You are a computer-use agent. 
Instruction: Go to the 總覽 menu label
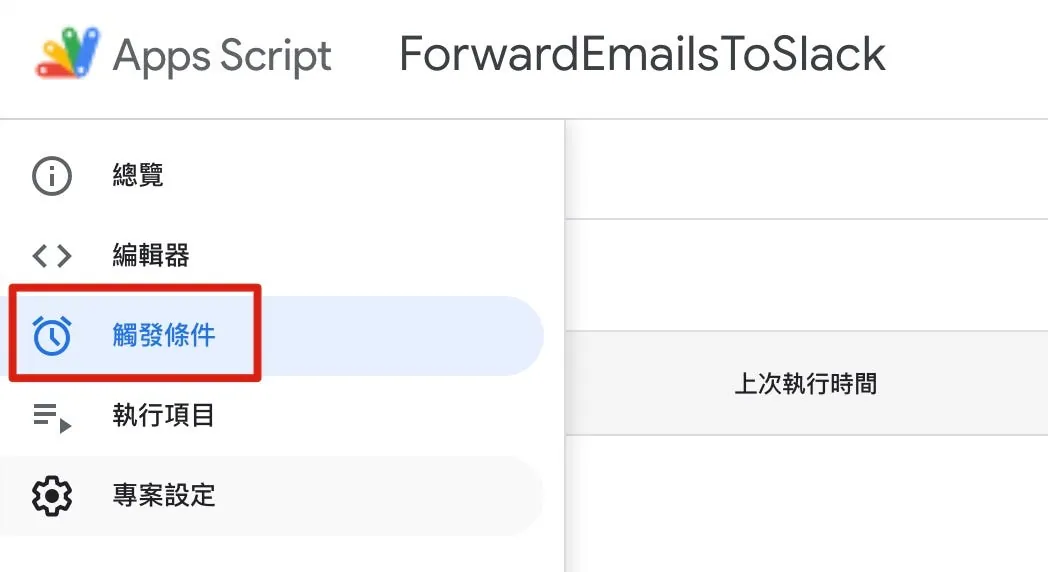click(x=138, y=175)
